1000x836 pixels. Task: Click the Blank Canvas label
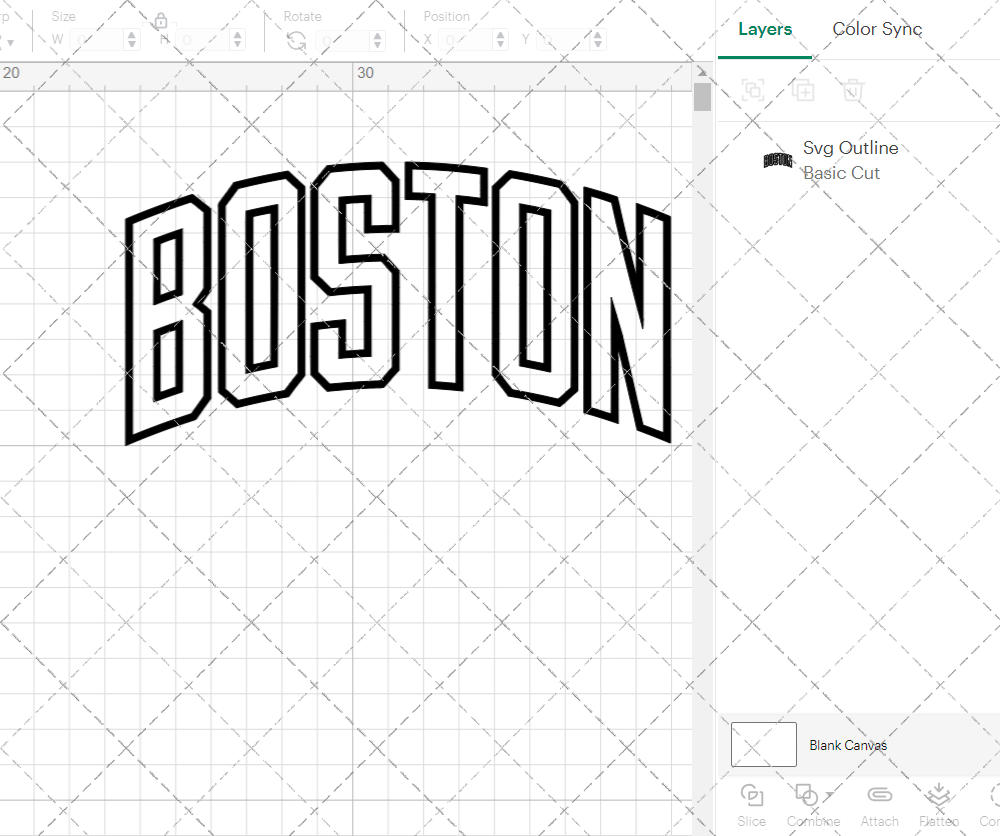[x=848, y=745]
